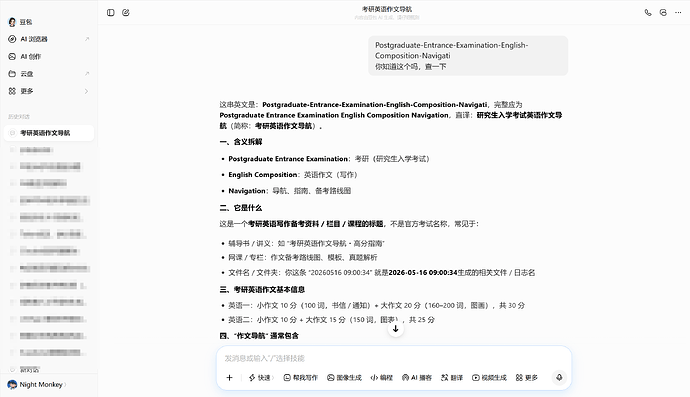Click the 历史对话 section label in the sidebar
The height and width of the screenshot is (397, 690).
(x=19, y=117)
